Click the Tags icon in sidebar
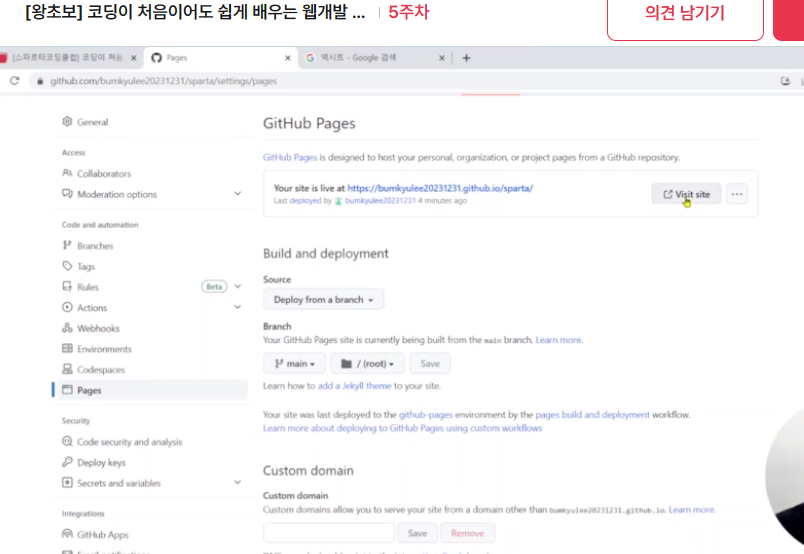This screenshot has height=554, width=804. (x=67, y=266)
